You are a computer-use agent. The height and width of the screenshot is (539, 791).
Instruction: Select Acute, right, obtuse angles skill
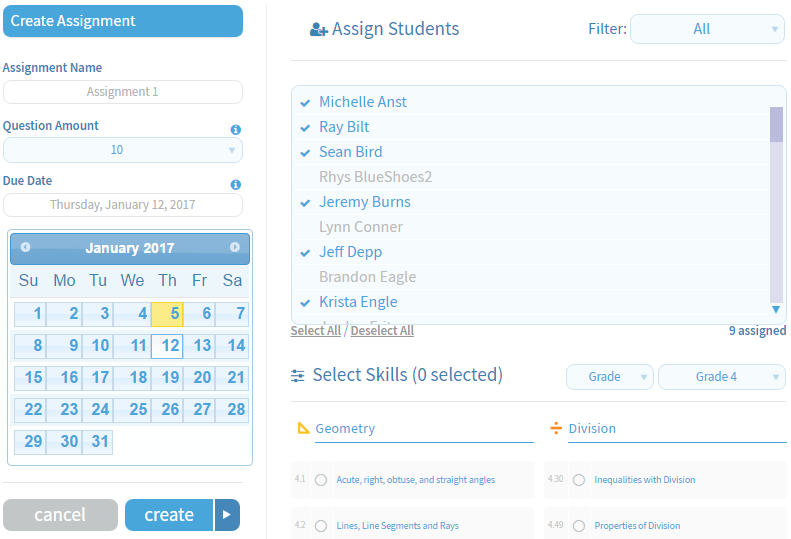coord(321,480)
